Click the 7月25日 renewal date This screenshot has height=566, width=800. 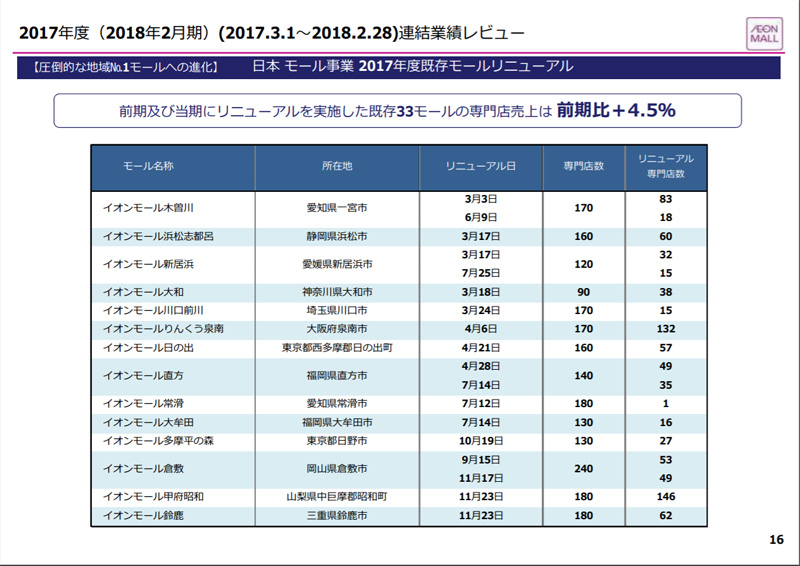[481, 273]
